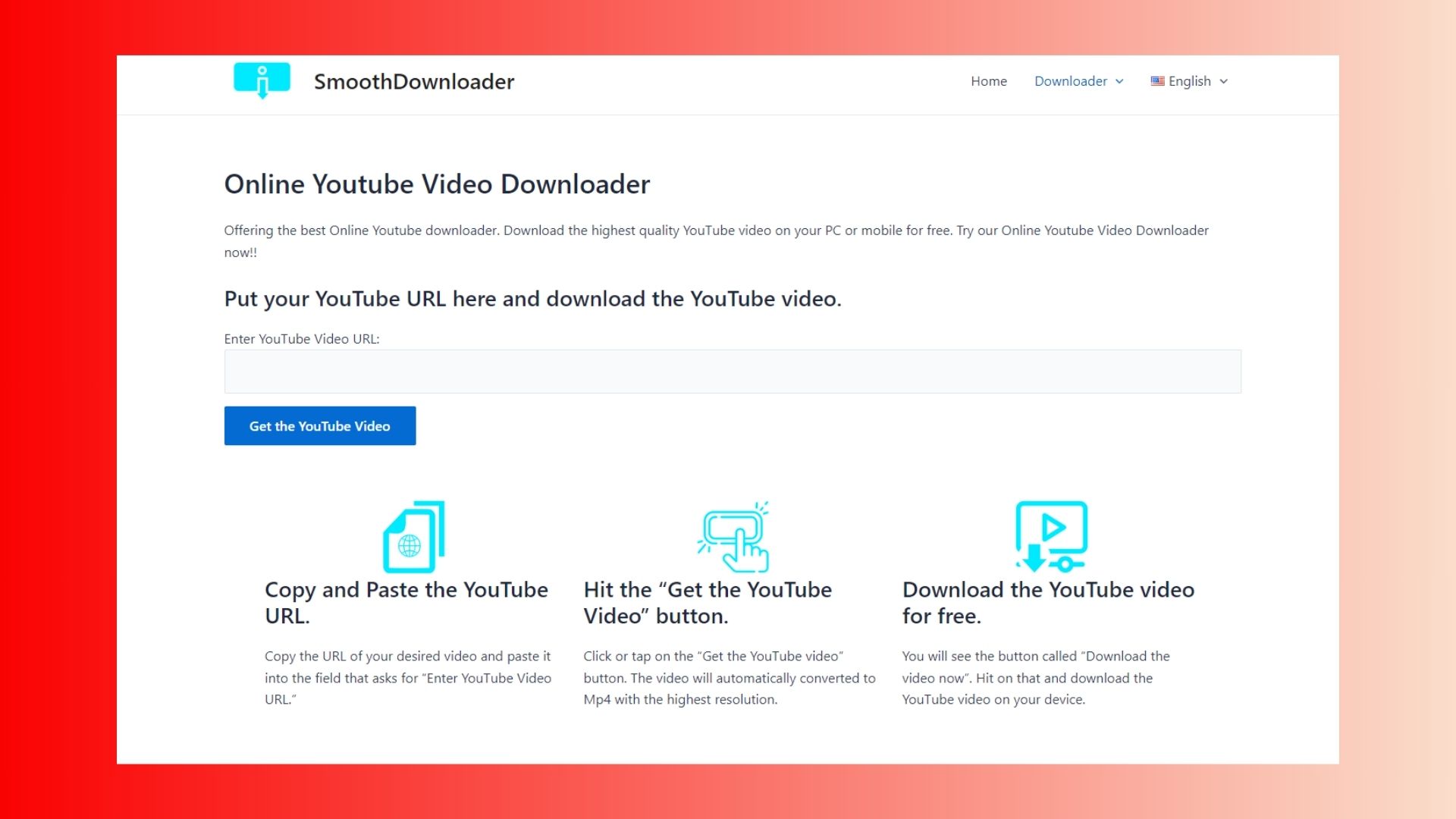Go to the Home menu item
This screenshot has height=819, width=1456.
click(989, 81)
